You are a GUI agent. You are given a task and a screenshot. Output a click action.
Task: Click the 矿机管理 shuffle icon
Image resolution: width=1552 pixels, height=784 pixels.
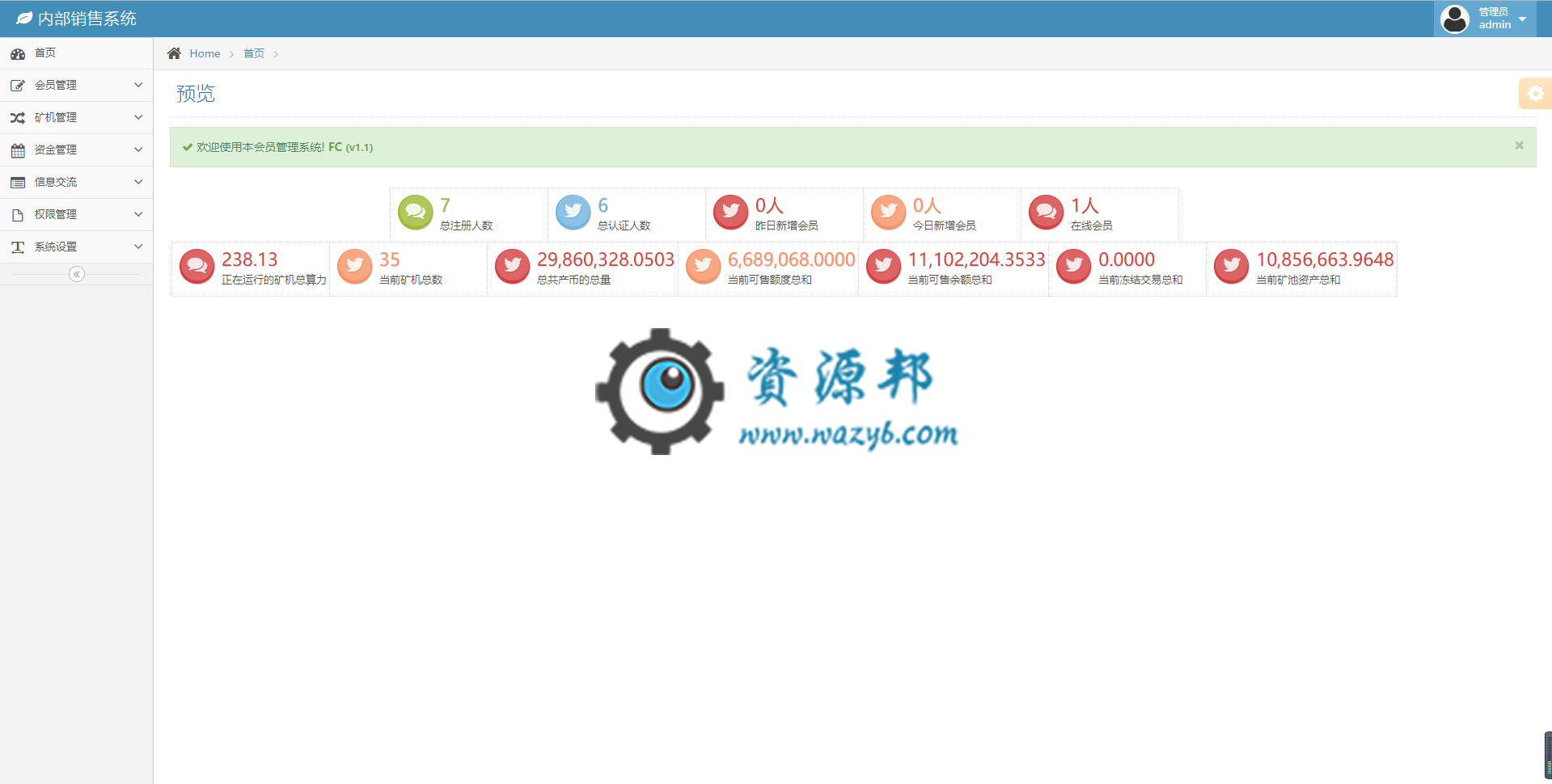point(18,117)
